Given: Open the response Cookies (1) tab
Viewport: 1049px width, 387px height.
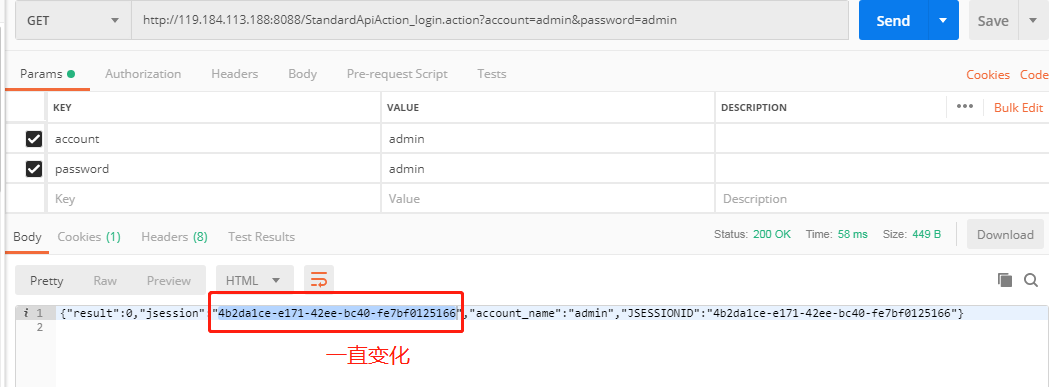Looking at the screenshot, I should [89, 237].
